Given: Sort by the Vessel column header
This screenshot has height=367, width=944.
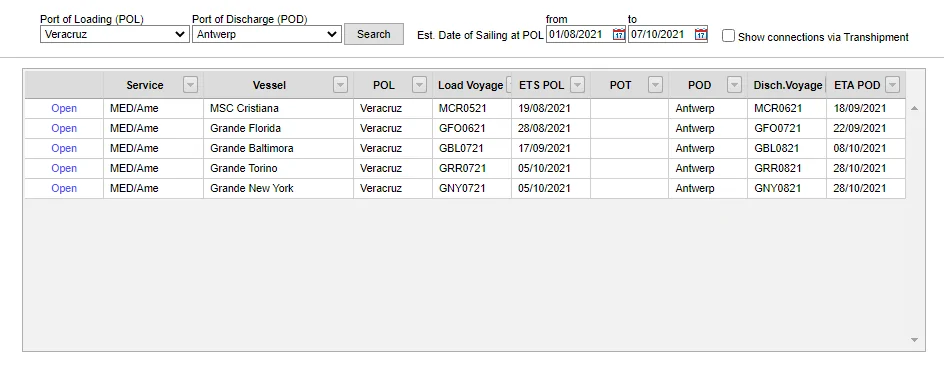Looking at the screenshot, I should [x=270, y=85].
